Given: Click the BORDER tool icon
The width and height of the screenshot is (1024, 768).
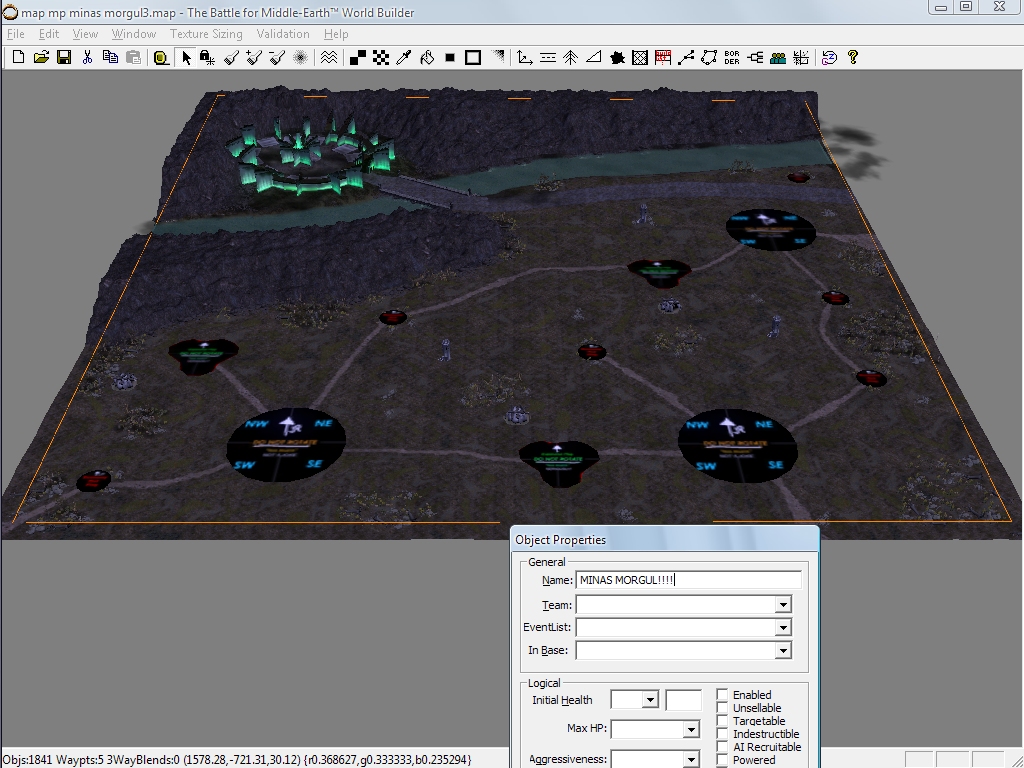Looking at the screenshot, I should [x=732, y=57].
